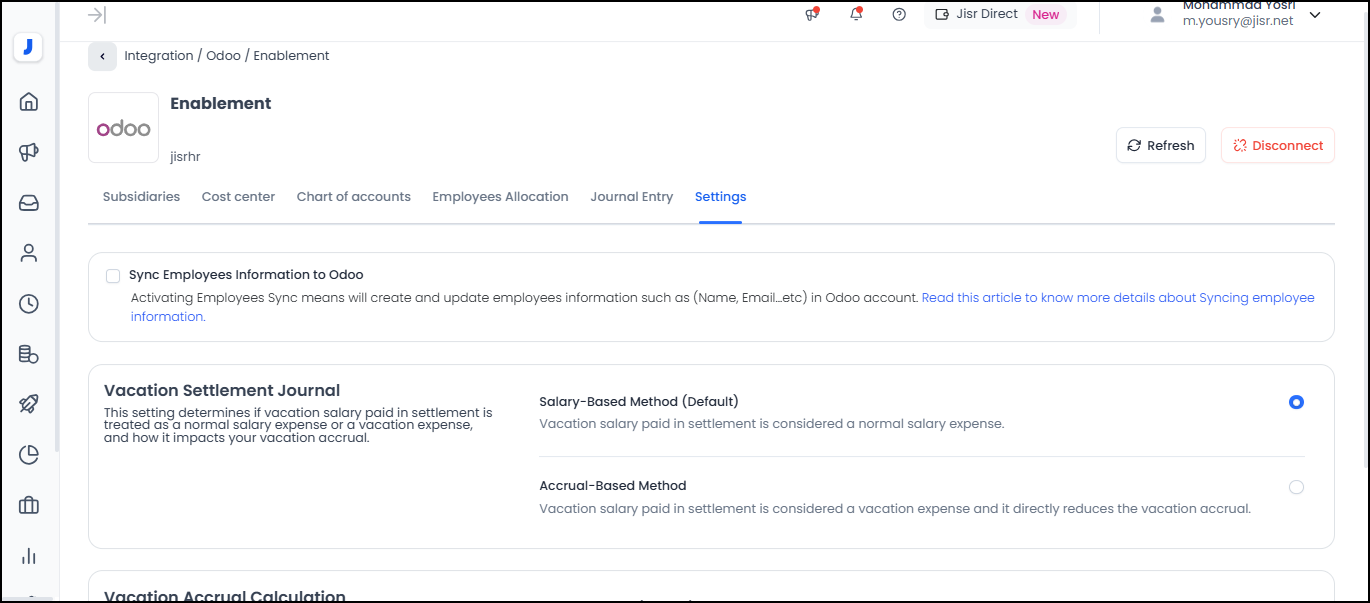Select Accrual-Based Method radio button

coord(1296,487)
